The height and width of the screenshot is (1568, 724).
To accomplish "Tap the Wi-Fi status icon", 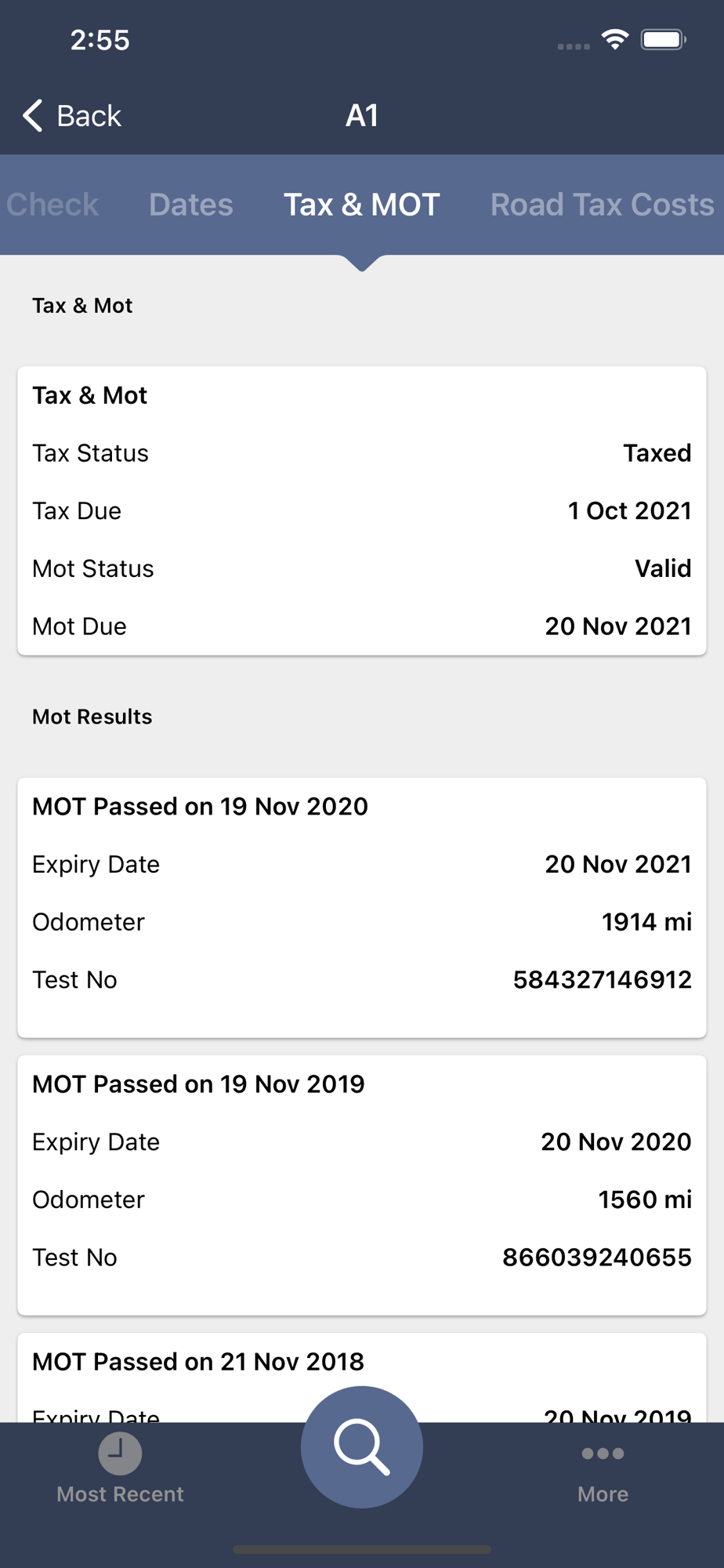I will [x=615, y=39].
